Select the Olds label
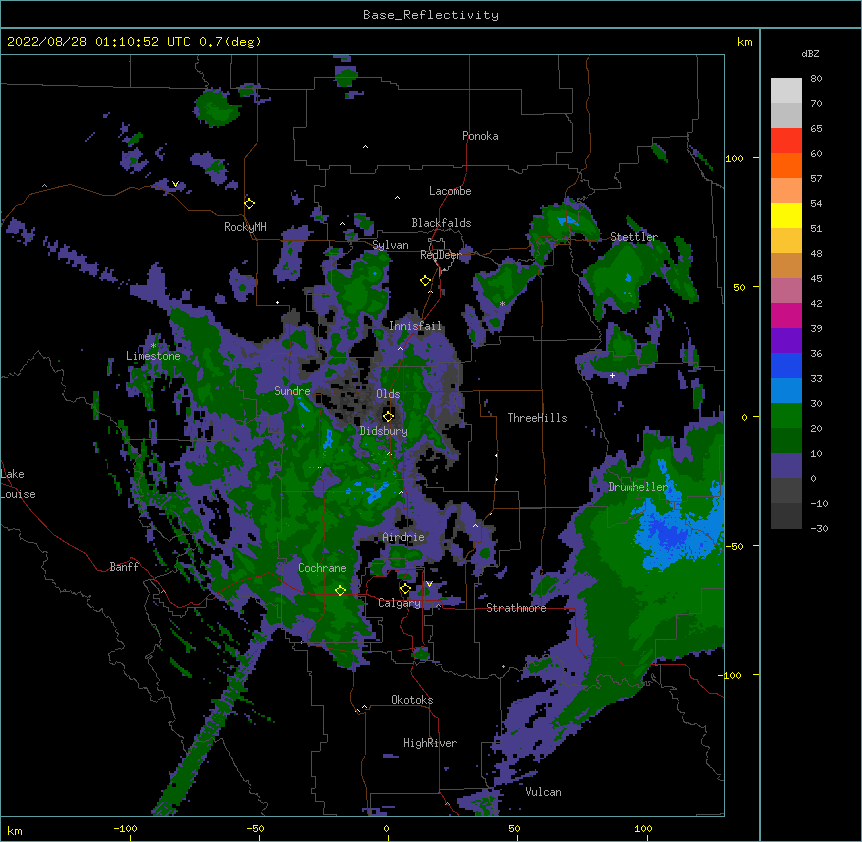862x842 pixels. pyautogui.click(x=388, y=394)
